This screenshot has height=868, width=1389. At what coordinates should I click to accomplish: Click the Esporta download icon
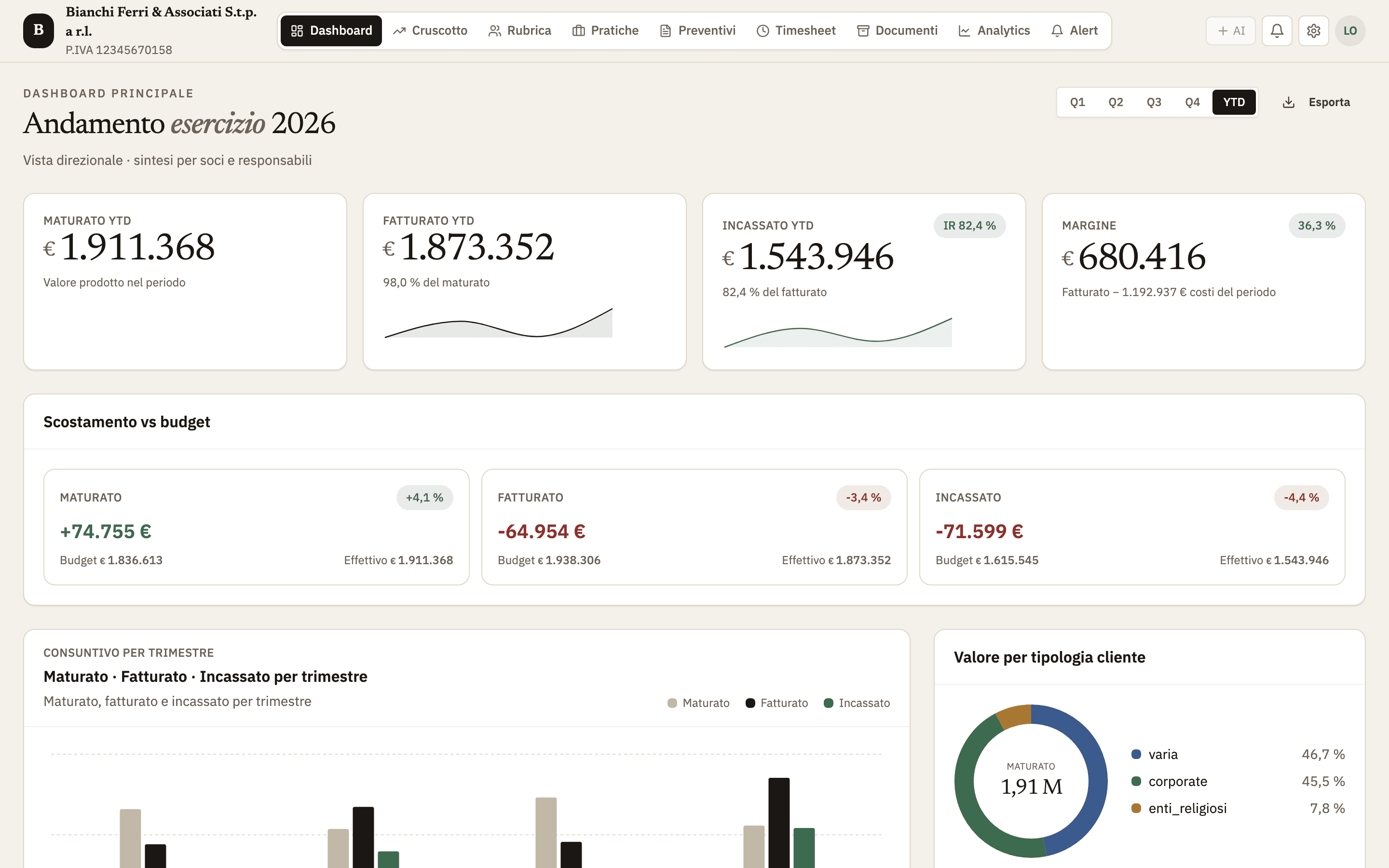pos(1289,102)
